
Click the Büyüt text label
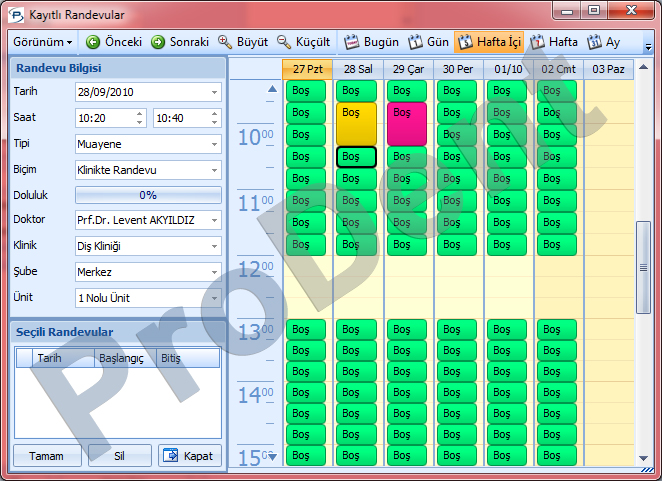pyautogui.click(x=252, y=42)
